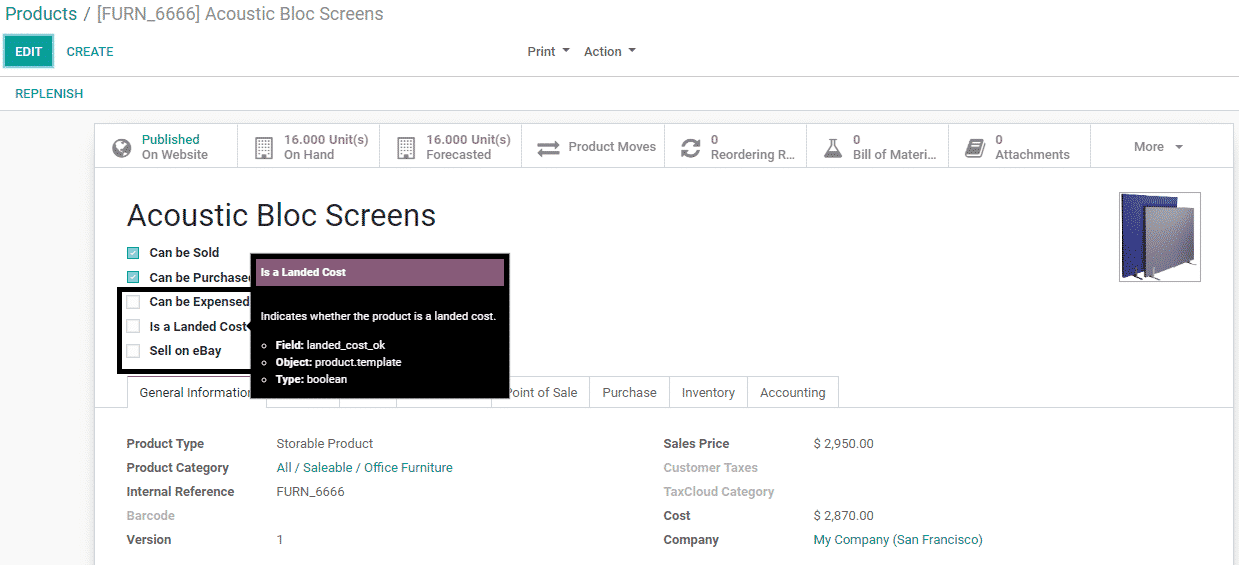Click the building icon for On Hand units
The width and height of the screenshot is (1239, 565).
pyautogui.click(x=264, y=148)
